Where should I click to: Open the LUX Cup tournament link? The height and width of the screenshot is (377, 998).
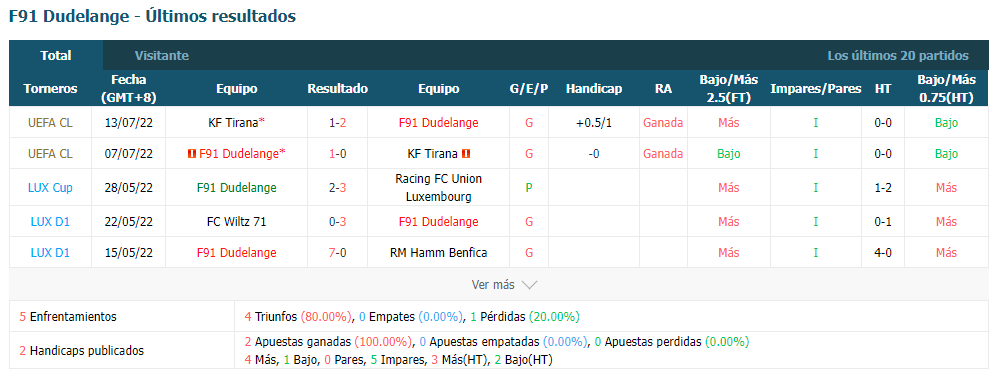[50, 188]
